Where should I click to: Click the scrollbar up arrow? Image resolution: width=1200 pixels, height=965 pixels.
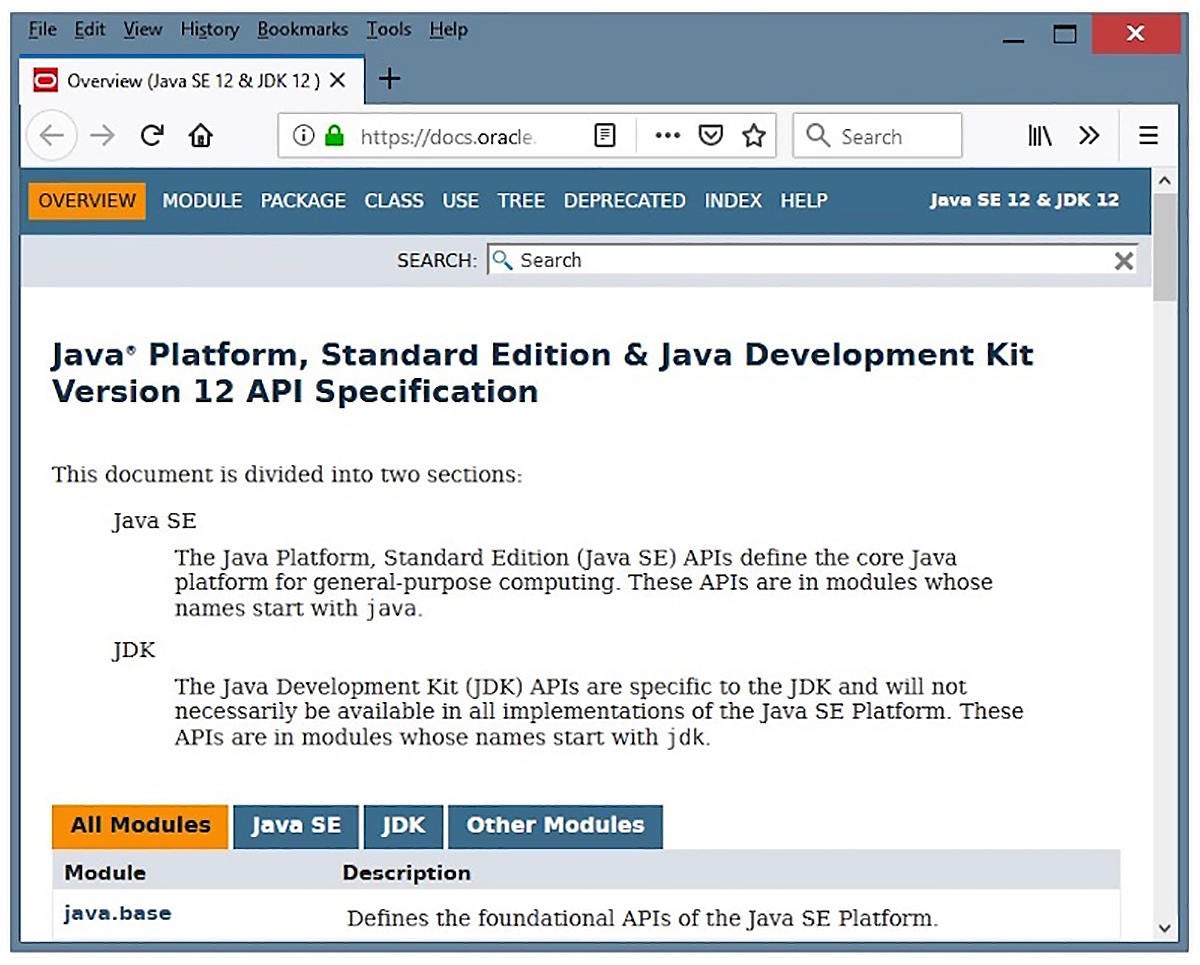tap(1165, 180)
